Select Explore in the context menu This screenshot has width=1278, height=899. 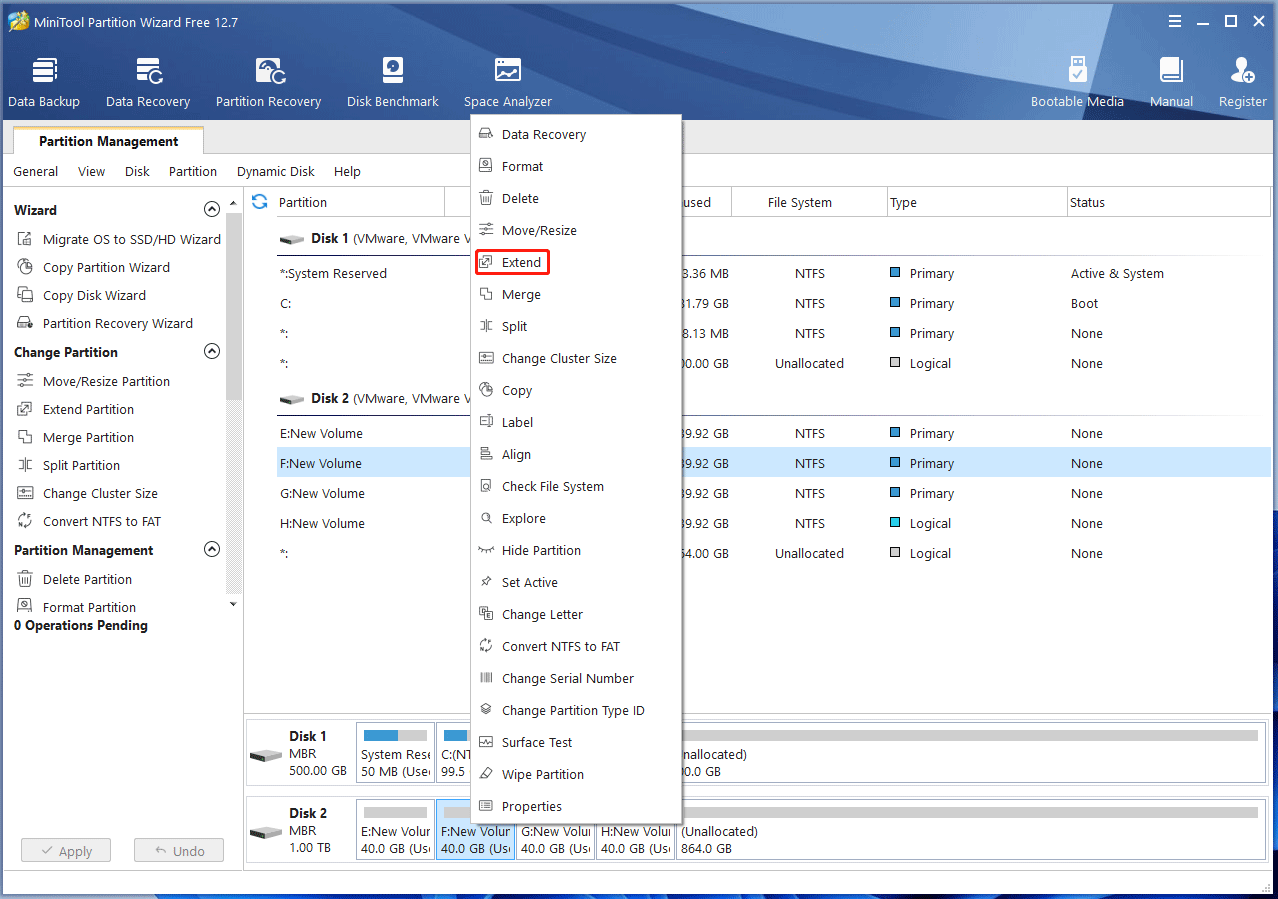tap(576, 518)
